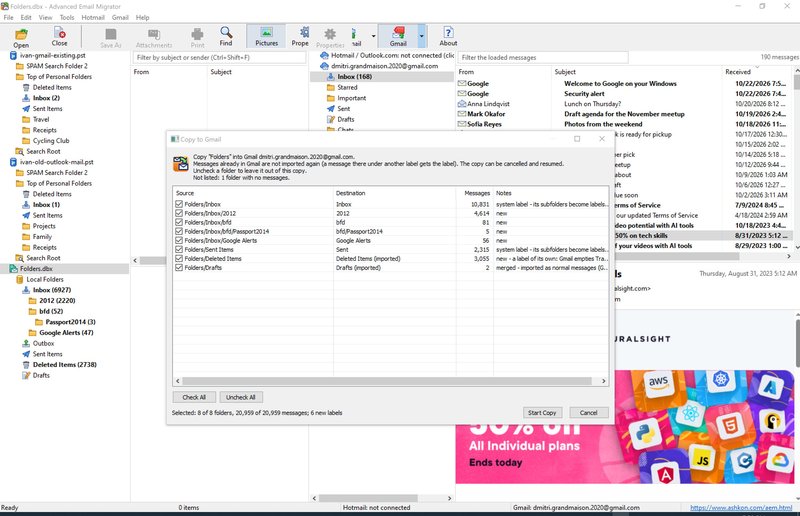This screenshot has height=516, width=800.
Task: Click the Uncheck All button
Action: [x=240, y=397]
